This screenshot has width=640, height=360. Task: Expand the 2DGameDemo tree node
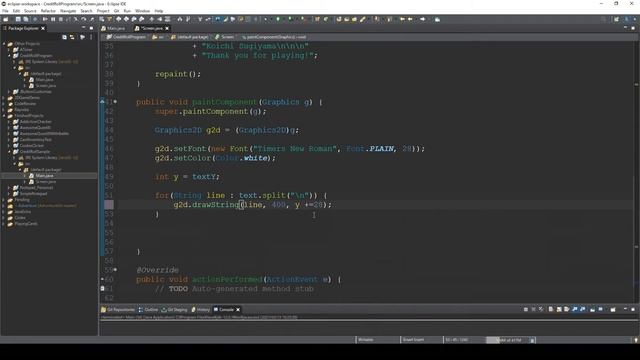(x=4, y=98)
